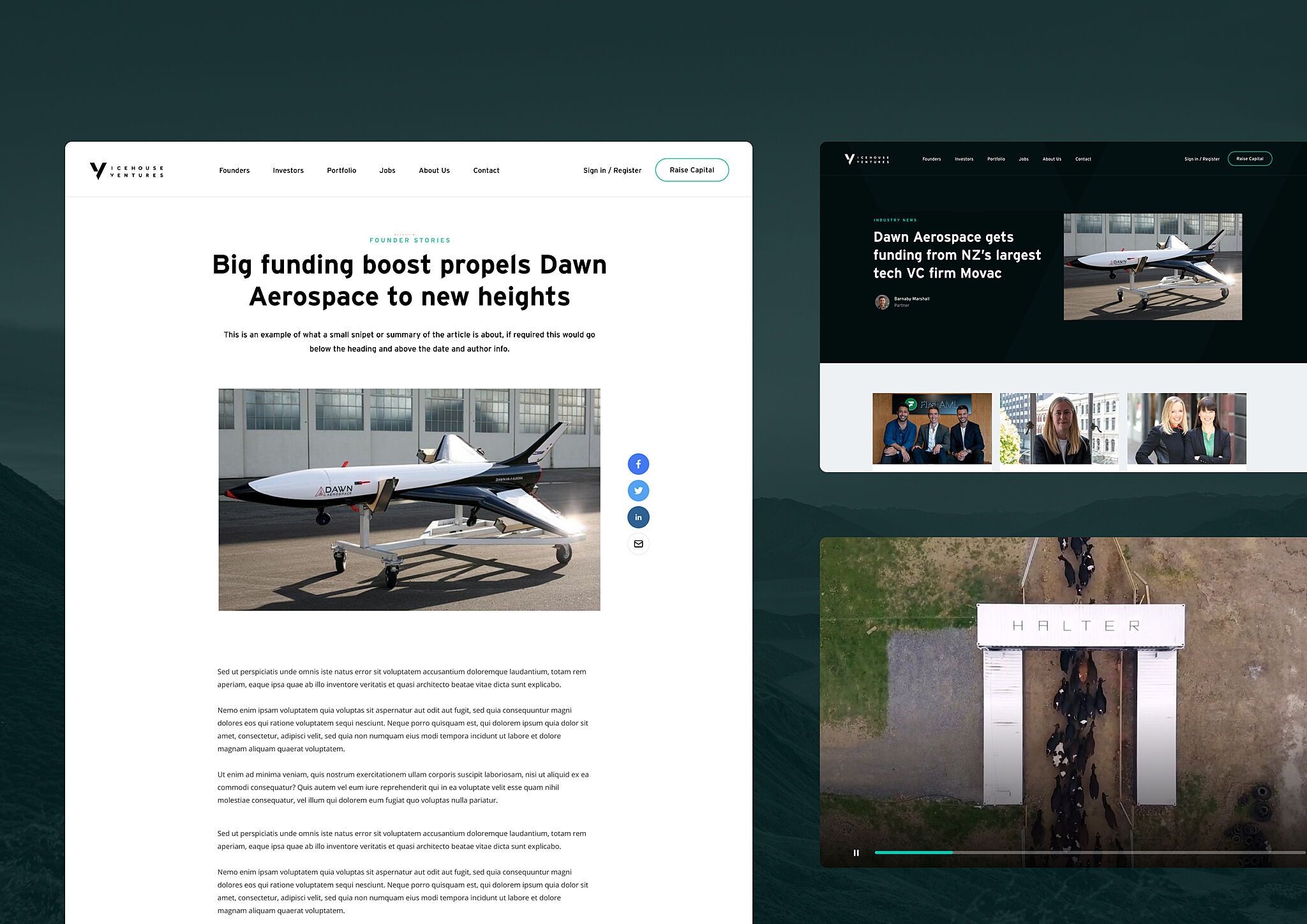Click Raise Capital button in dark page
Viewport: 1307px width, 924px height.
click(1250, 159)
